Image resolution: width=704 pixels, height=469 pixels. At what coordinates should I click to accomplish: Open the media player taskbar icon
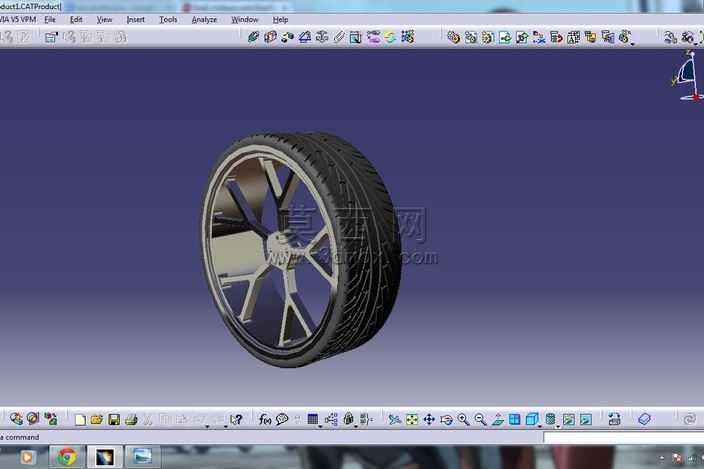coord(27,457)
